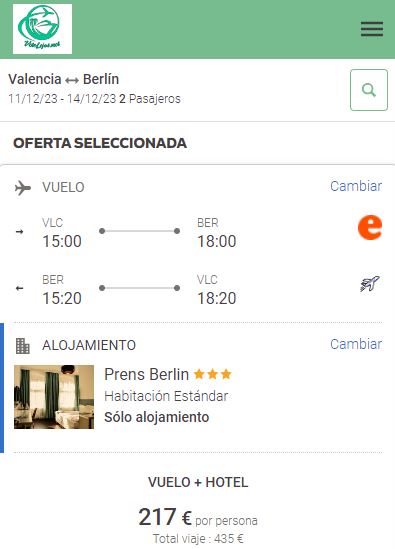Click Cambiar link for the flight

click(356, 186)
